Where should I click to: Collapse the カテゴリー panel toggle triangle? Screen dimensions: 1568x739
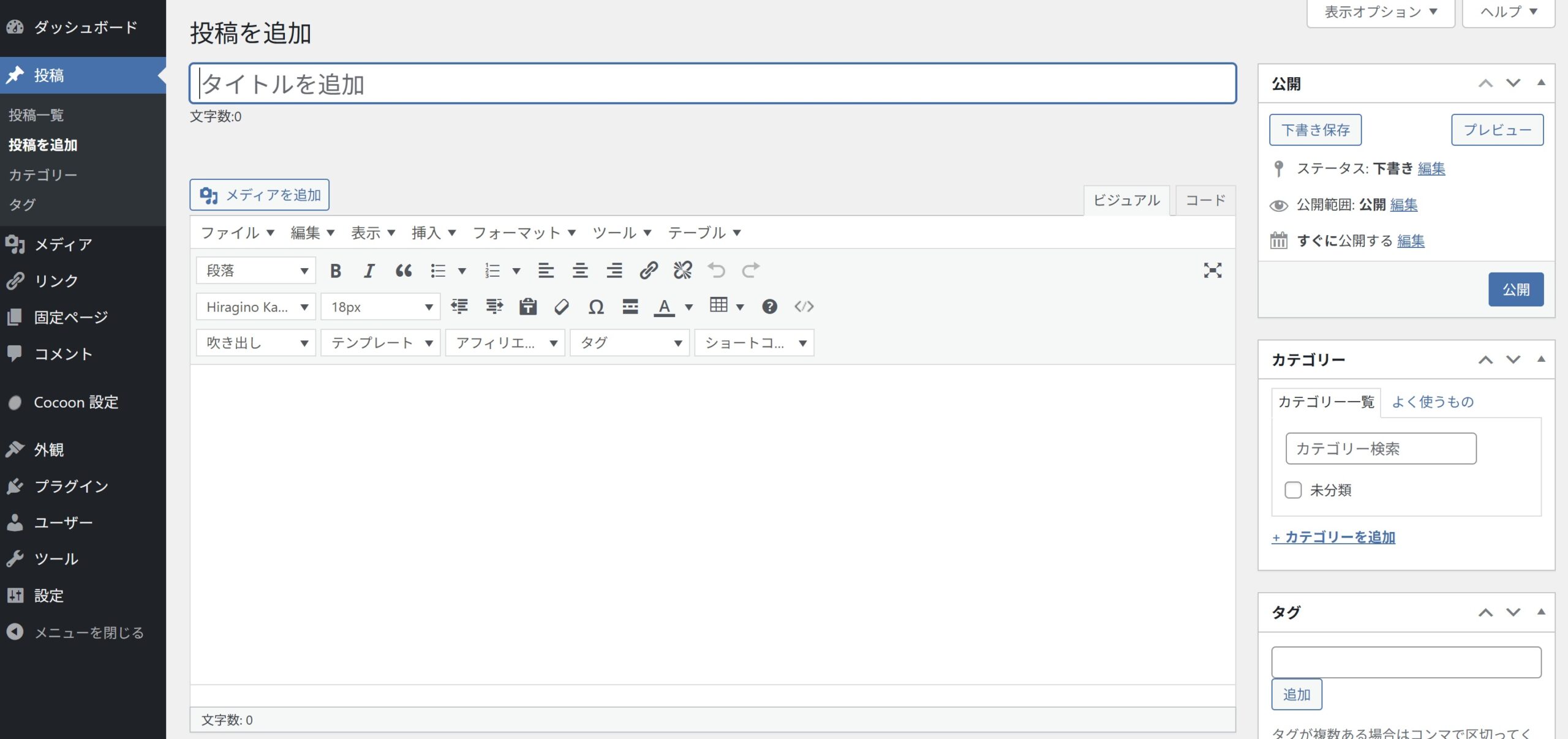click(x=1541, y=359)
